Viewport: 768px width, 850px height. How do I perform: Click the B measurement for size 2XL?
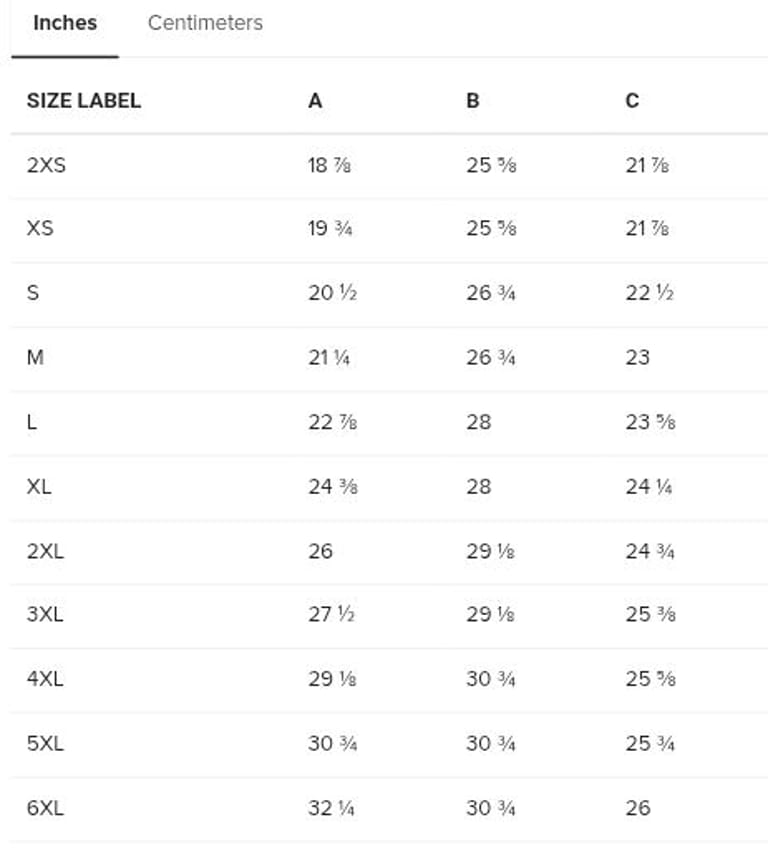tap(491, 550)
